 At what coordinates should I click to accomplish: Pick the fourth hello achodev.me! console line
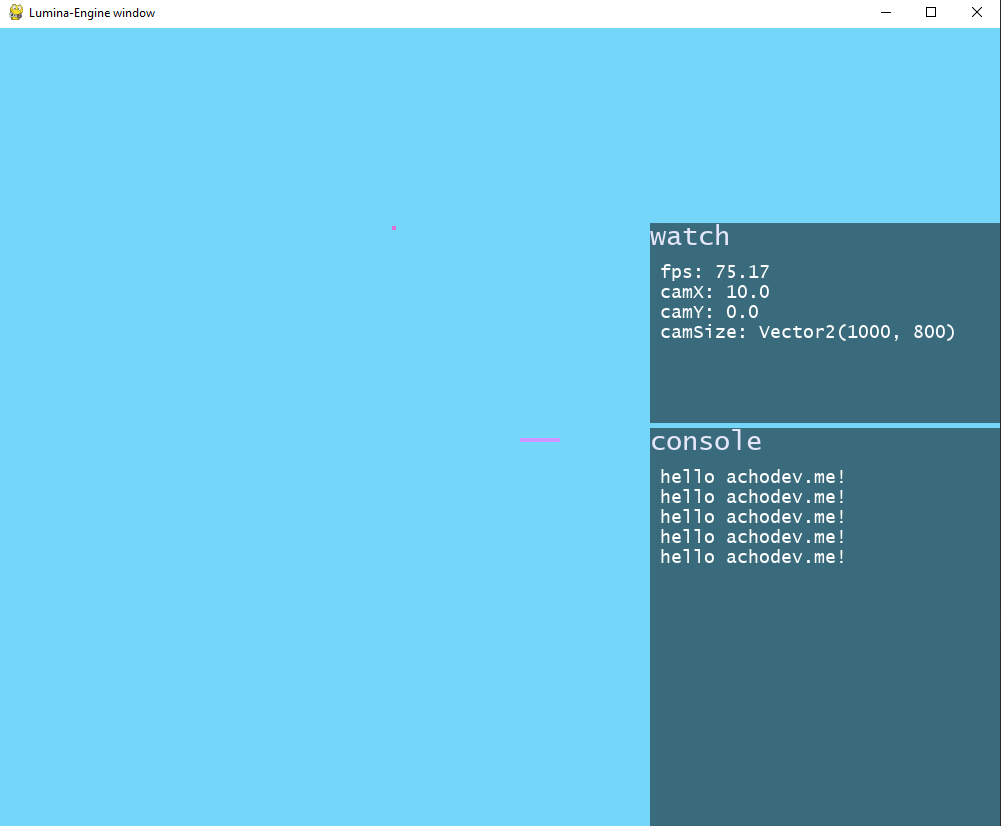[x=753, y=537]
